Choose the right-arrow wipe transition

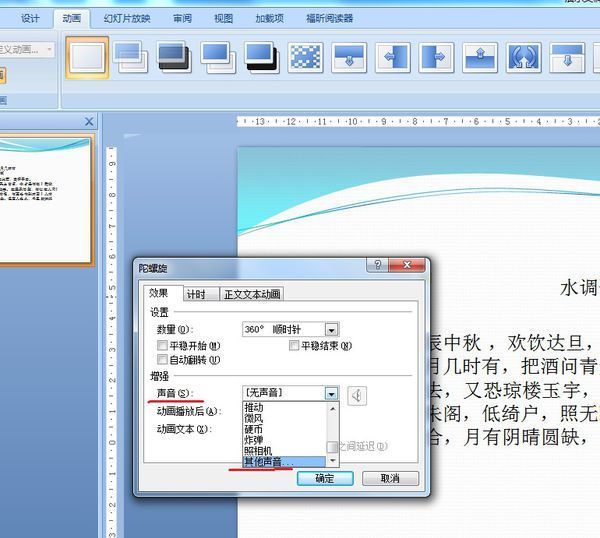[x=436, y=57]
